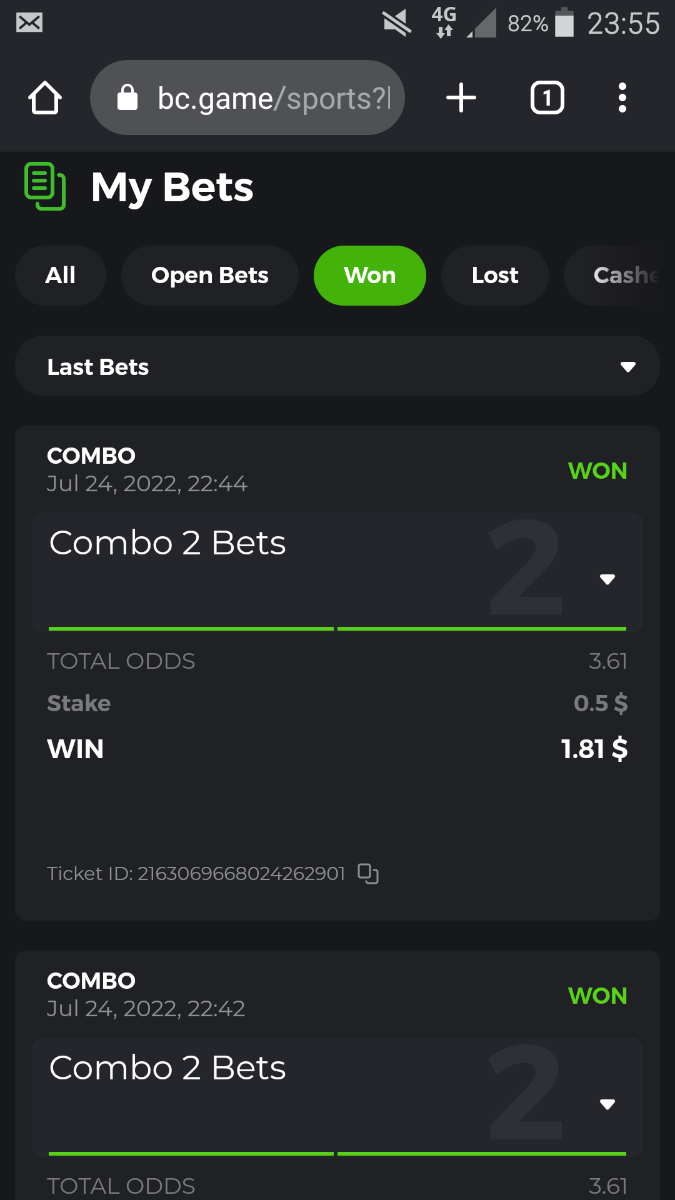The width and height of the screenshot is (675, 1200).
Task: Tap the green My Bets icon
Action: 45,187
